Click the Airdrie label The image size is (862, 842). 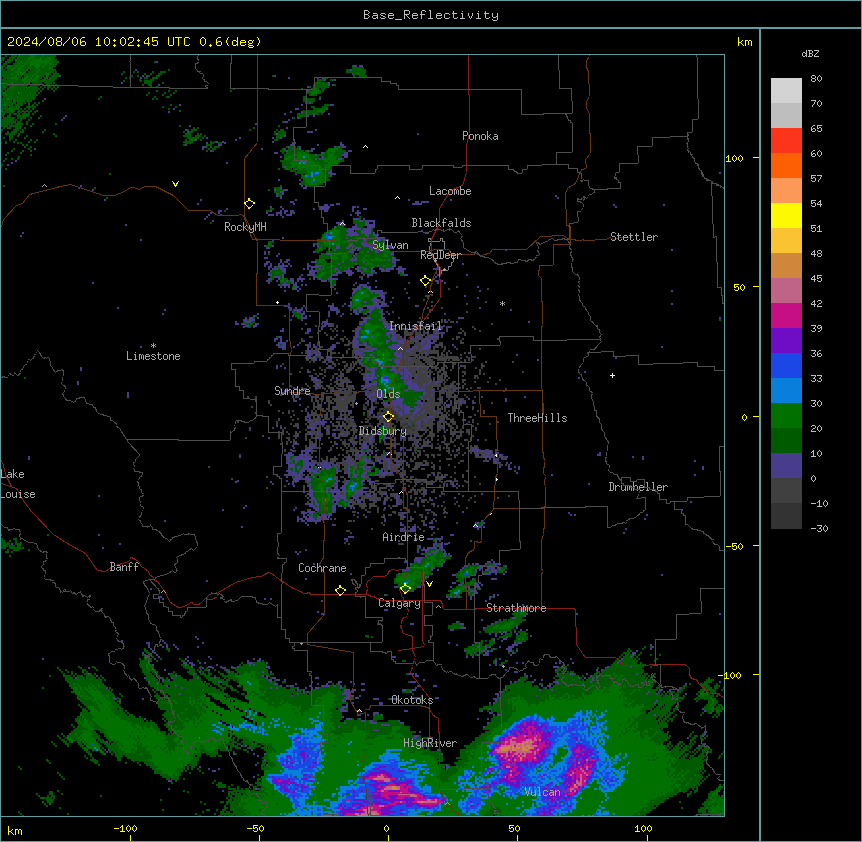tap(404, 537)
